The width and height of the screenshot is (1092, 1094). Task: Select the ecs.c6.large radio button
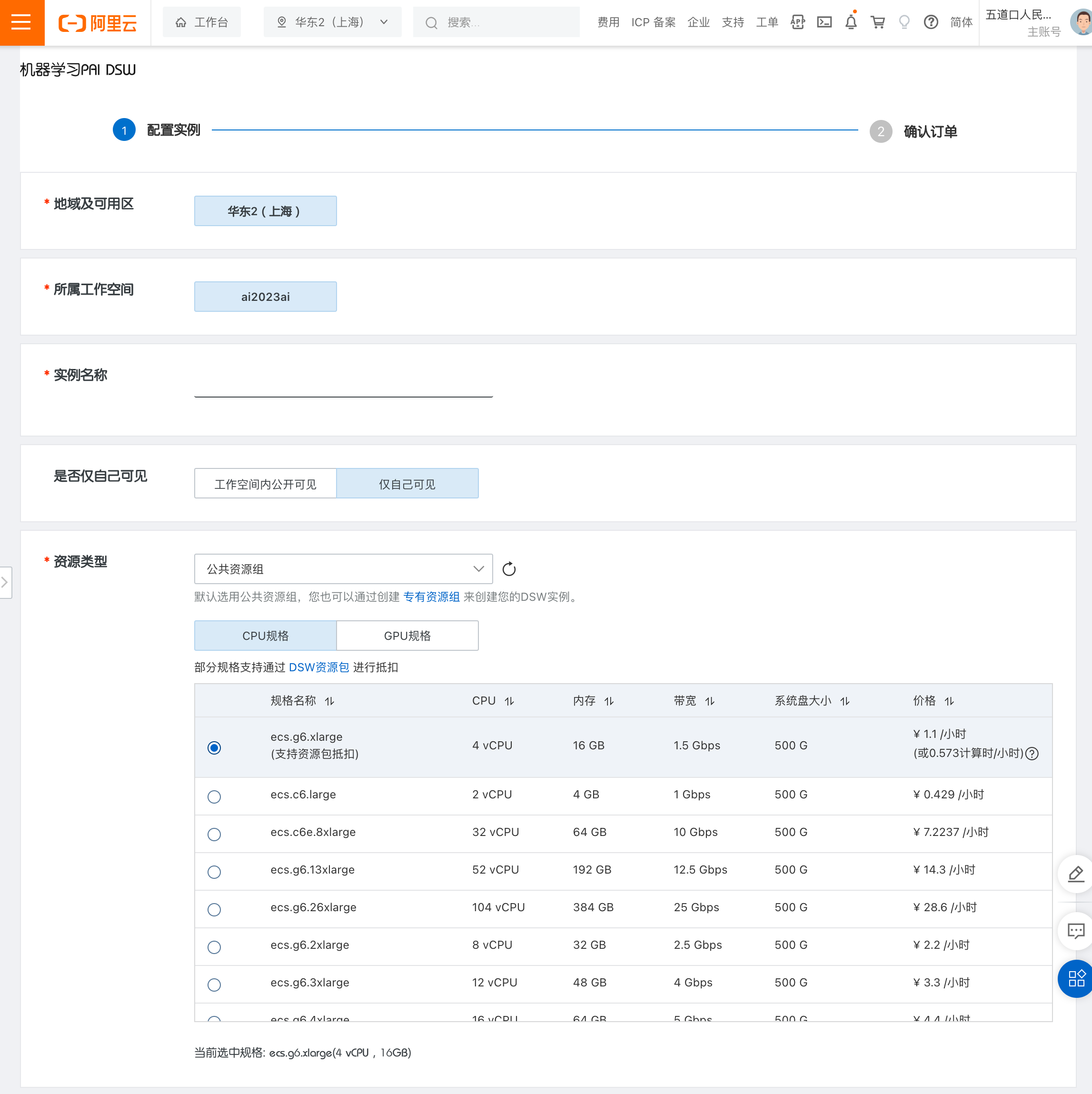(x=214, y=797)
